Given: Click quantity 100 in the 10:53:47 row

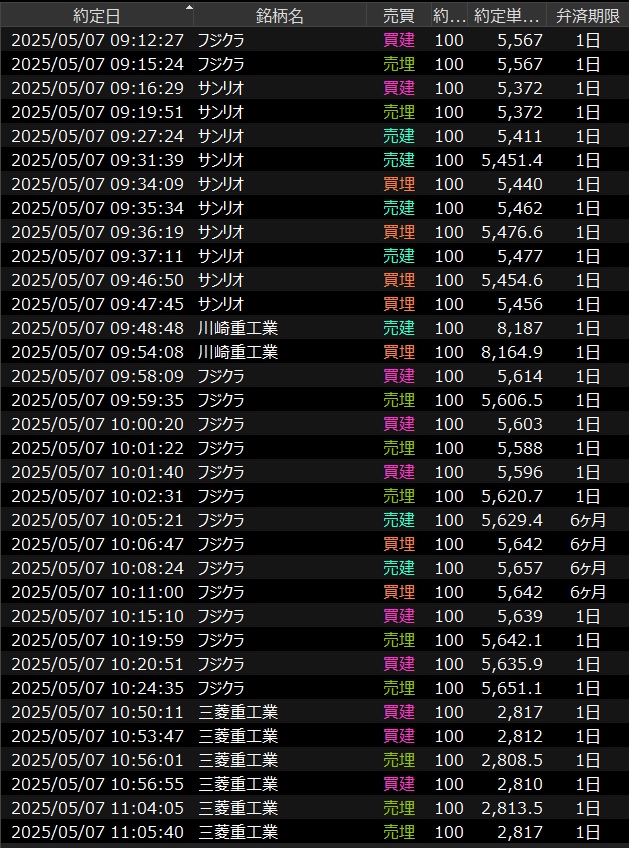Looking at the screenshot, I should pyautogui.click(x=449, y=736).
